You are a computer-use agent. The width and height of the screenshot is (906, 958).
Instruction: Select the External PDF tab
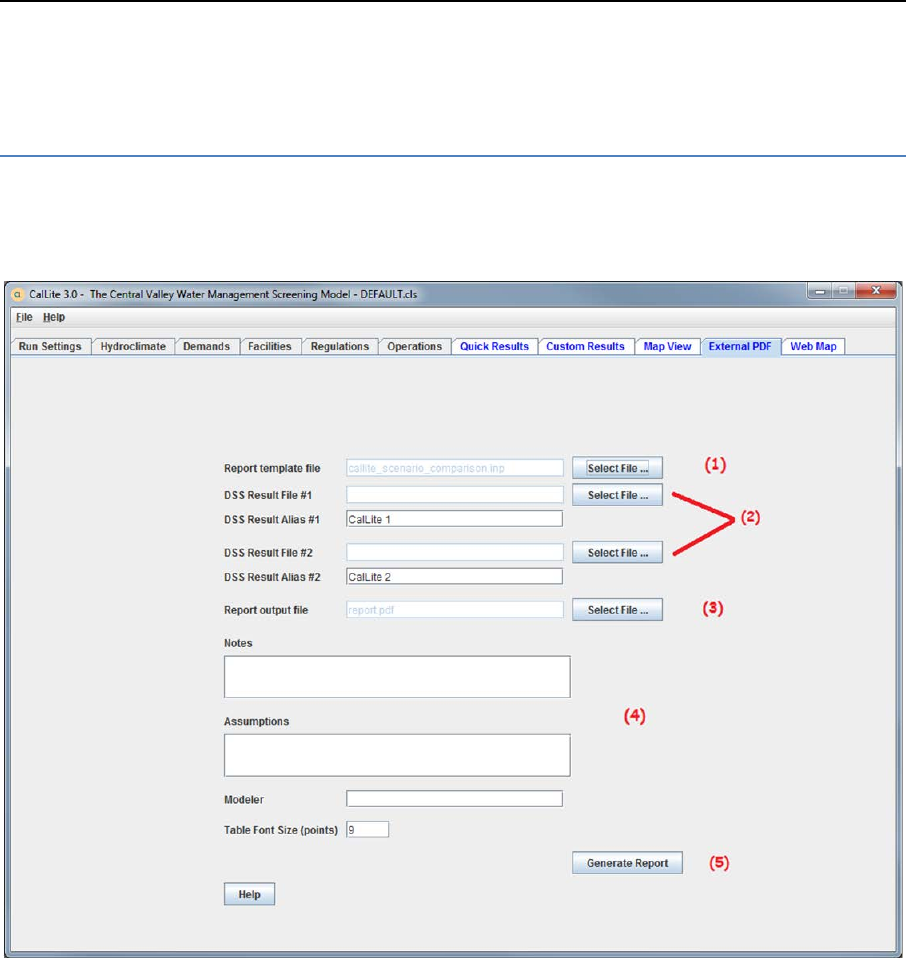740,346
